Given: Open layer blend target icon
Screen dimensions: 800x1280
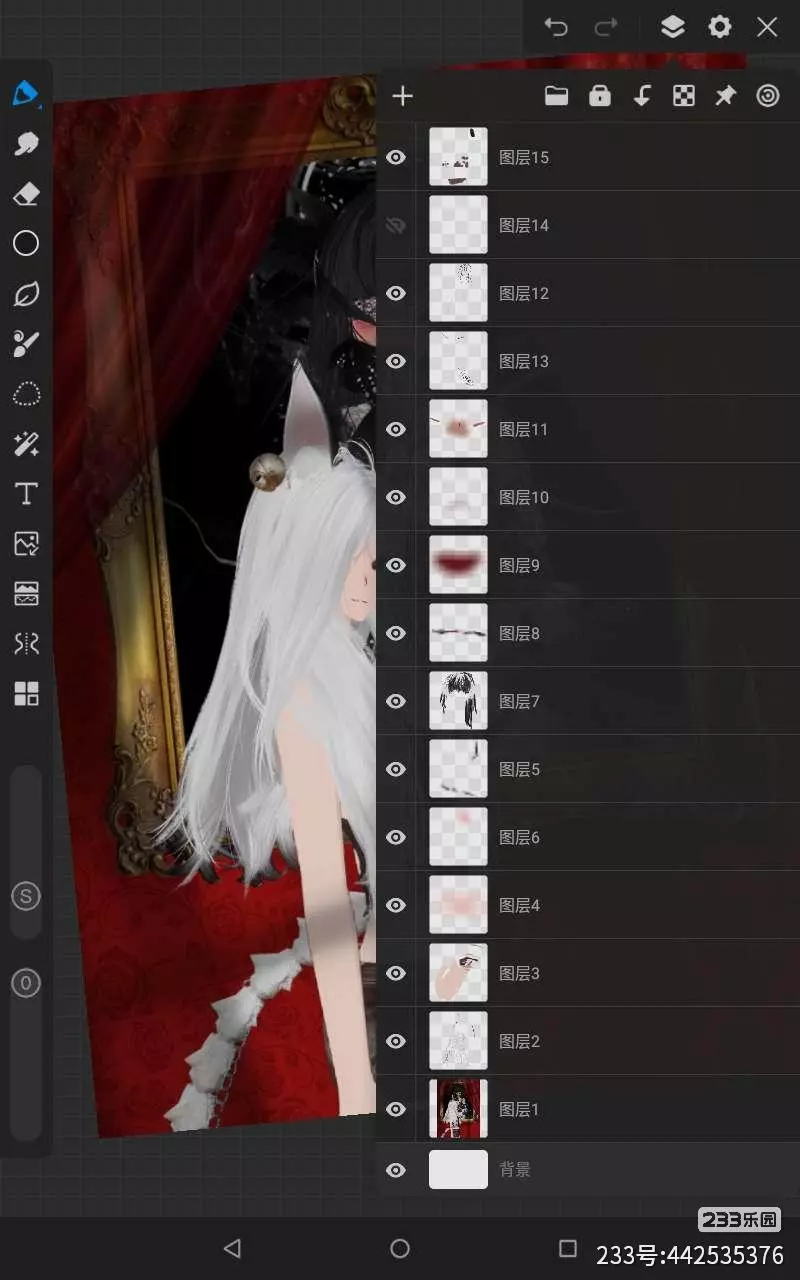Looking at the screenshot, I should coord(768,96).
